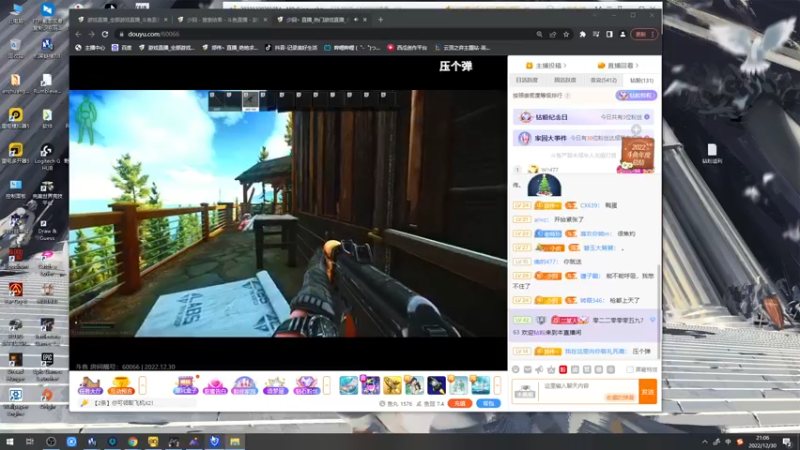Toggle the 屏蔽特效 checkbox
Viewport: 800px width, 450px height.
pos(630,369)
